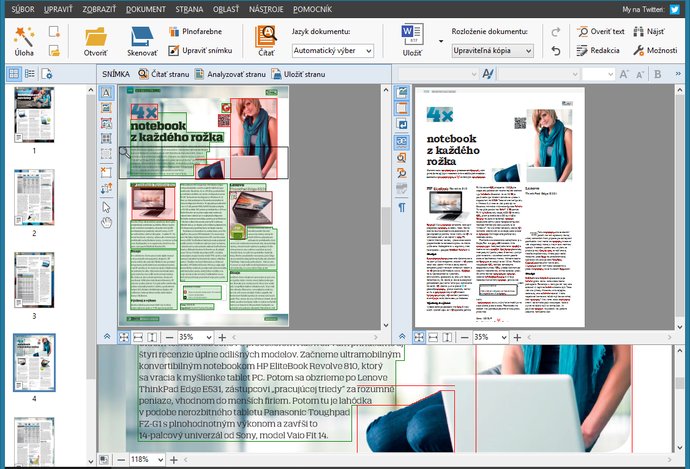
Task: Open the POMOCNÍK menu
Action: [x=312, y=9]
